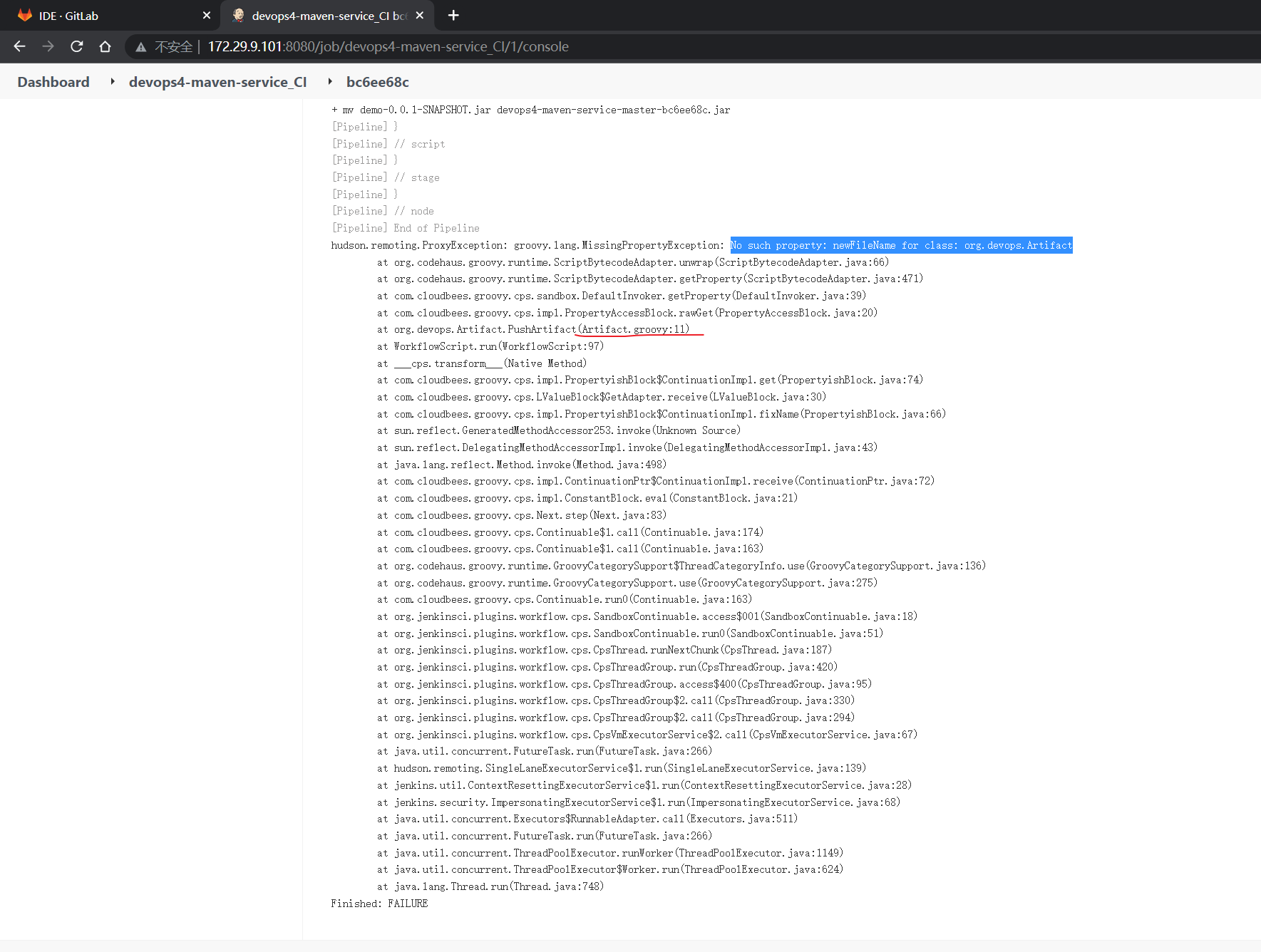Click the 'WorkflowScript.run(WorkflowScript:97)' line

pos(490,346)
